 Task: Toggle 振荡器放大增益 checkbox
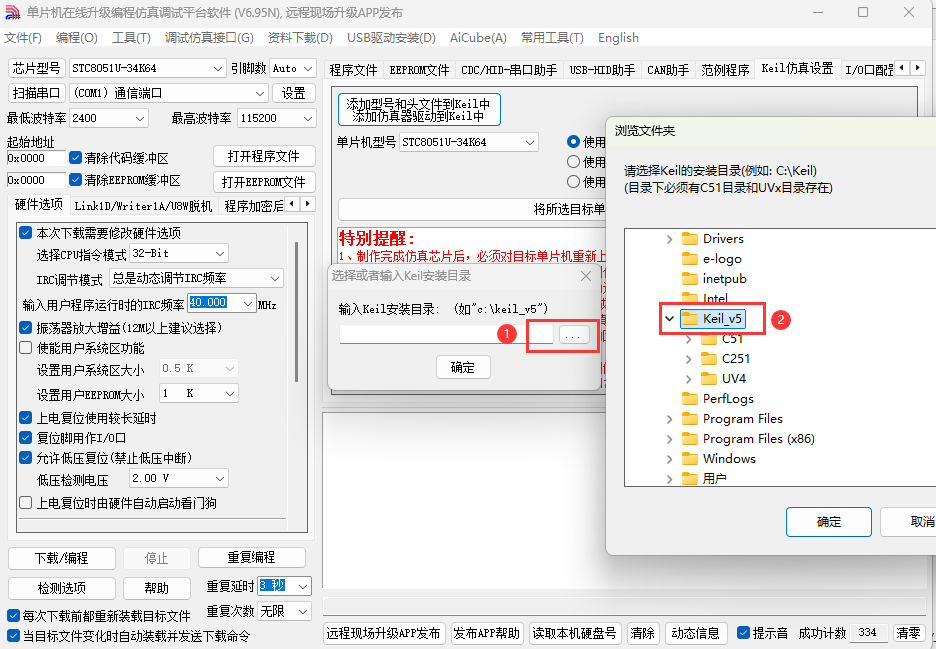point(26,327)
